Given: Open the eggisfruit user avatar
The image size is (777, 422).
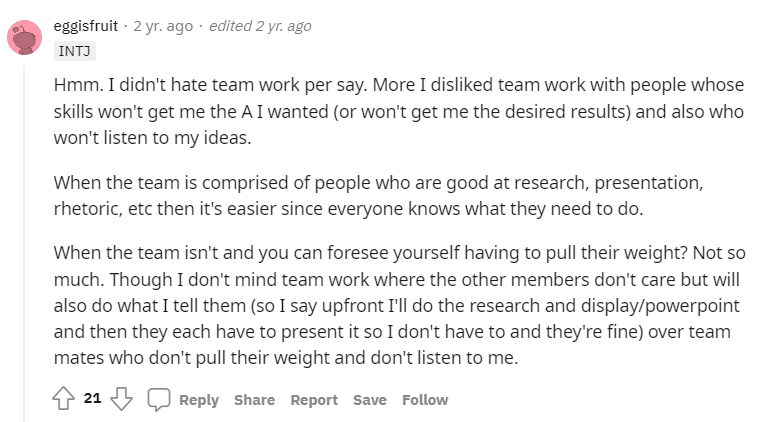Looking at the screenshot, I should (25, 37).
